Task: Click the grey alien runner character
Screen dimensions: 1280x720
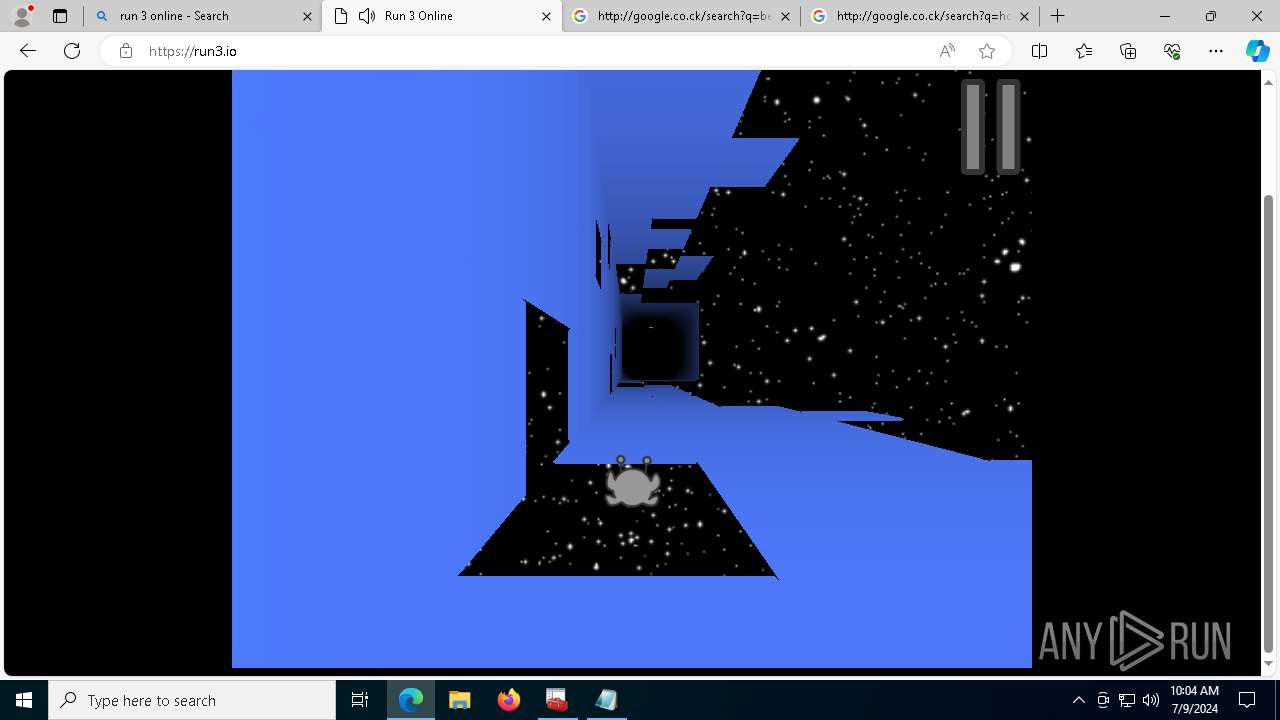Action: click(x=632, y=482)
